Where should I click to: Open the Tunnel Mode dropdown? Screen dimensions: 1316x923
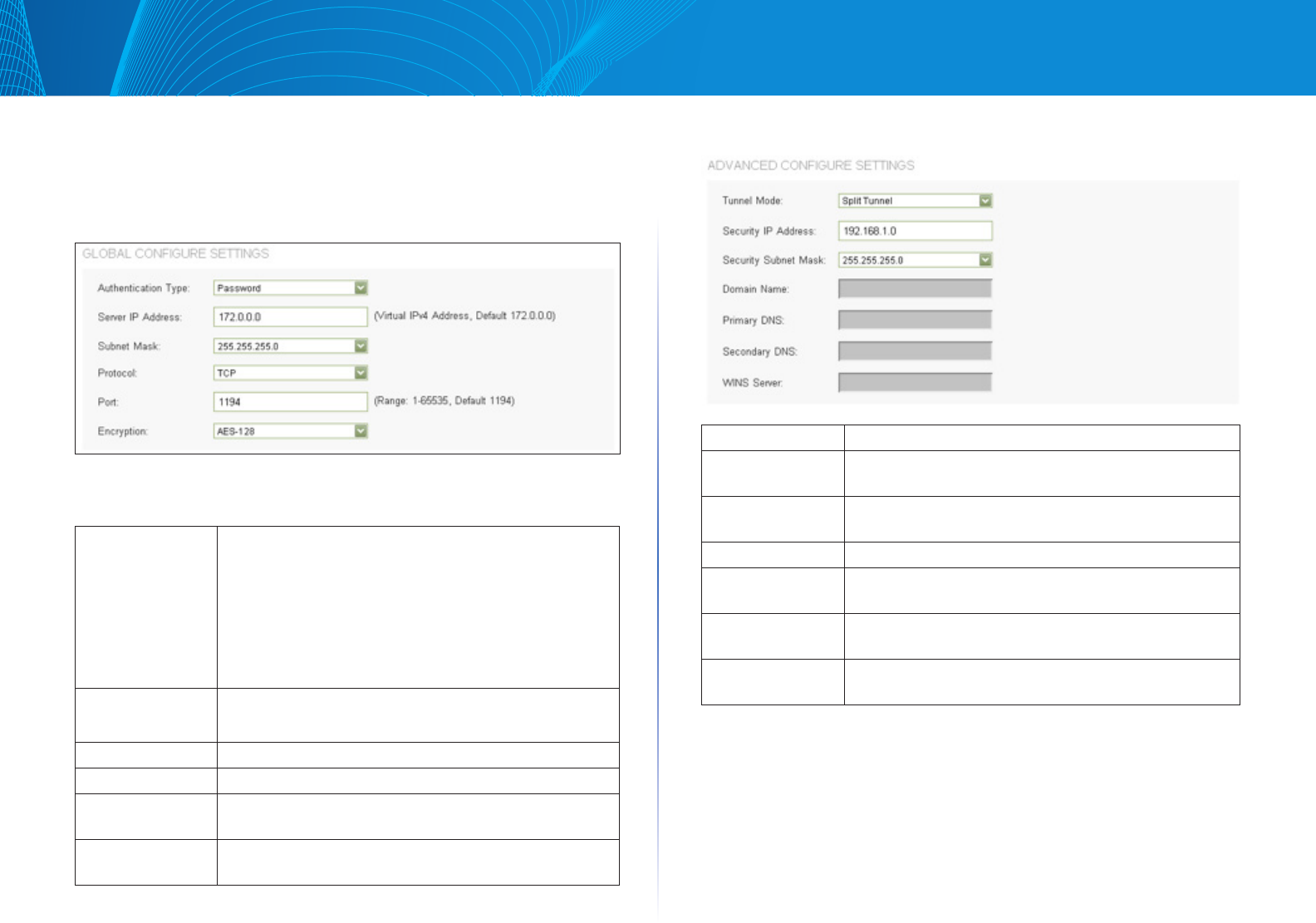pyautogui.click(x=915, y=200)
